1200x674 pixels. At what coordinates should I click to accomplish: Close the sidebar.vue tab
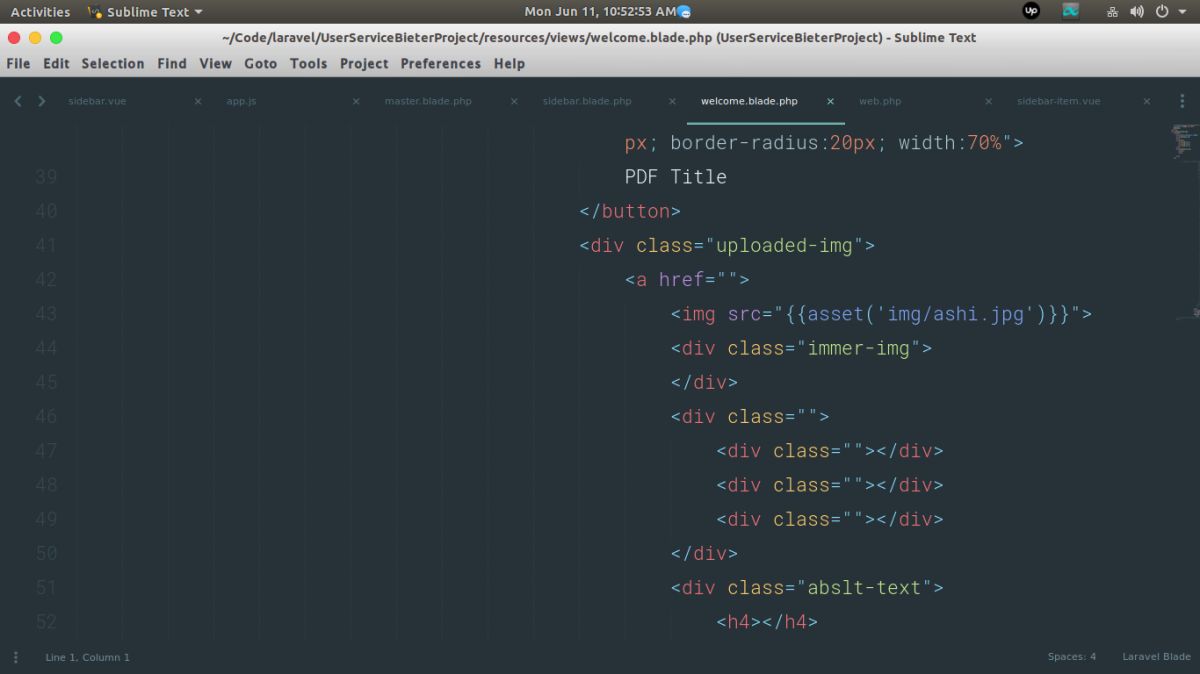[x=197, y=101]
